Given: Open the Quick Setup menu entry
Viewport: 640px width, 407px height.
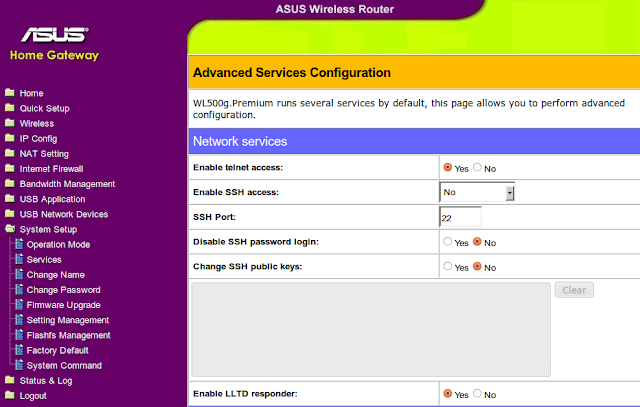Looking at the screenshot, I should (44, 108).
